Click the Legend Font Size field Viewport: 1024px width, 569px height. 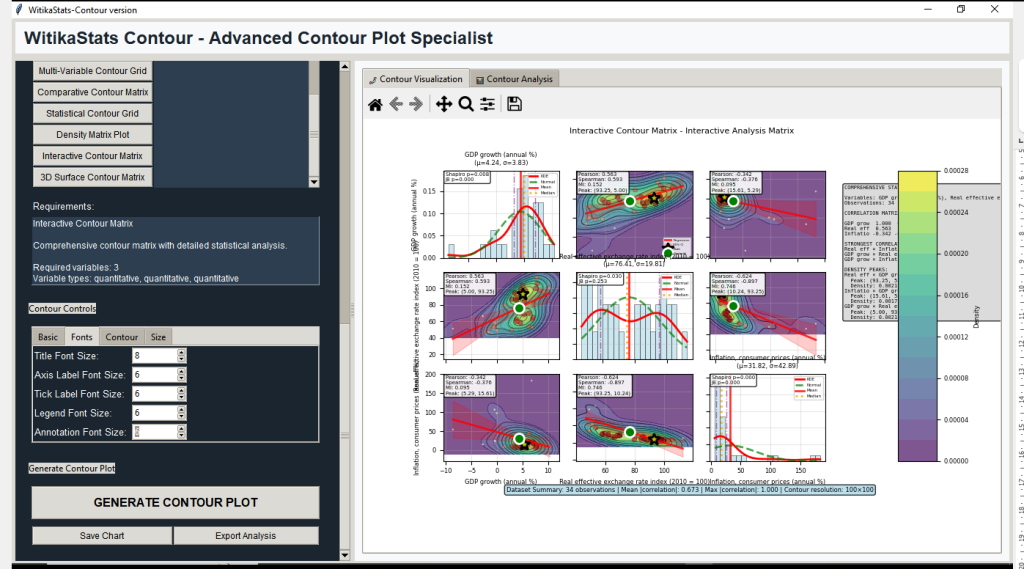(x=154, y=413)
